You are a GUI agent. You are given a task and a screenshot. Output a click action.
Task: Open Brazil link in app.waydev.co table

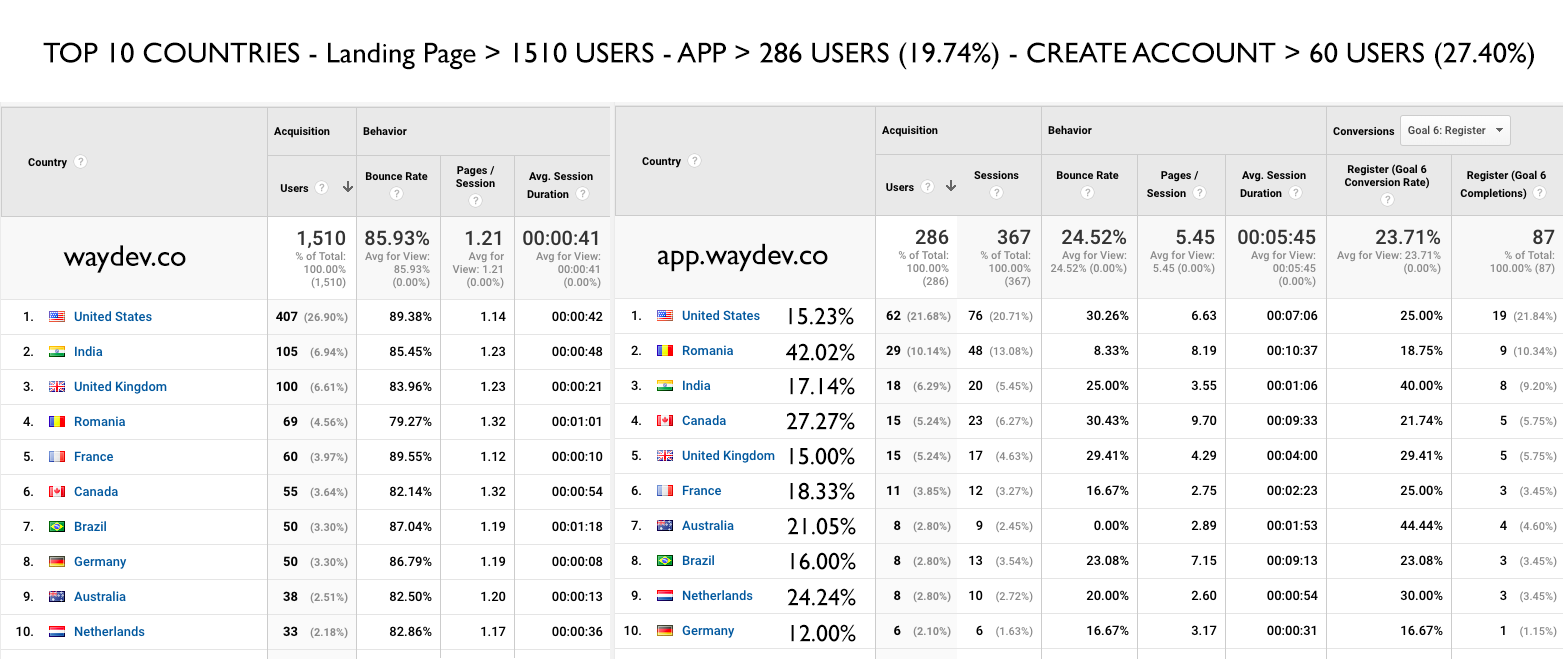pyautogui.click(x=698, y=561)
